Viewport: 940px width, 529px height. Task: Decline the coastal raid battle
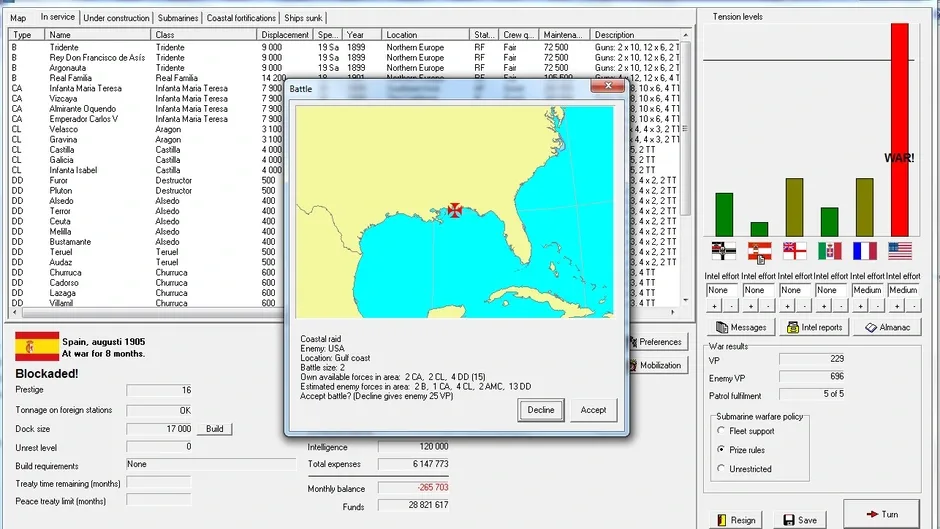pos(541,410)
